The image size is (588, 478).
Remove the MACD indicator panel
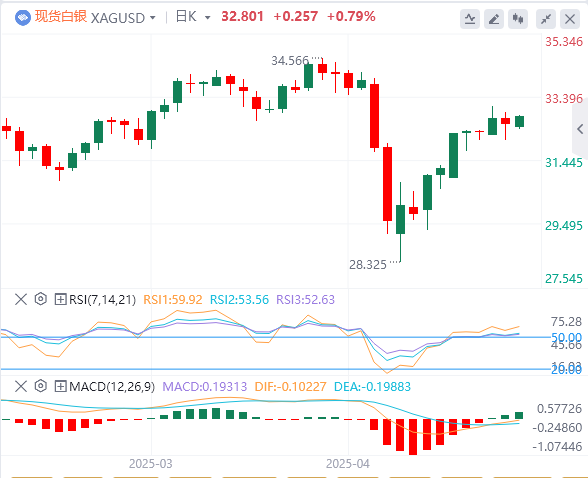pos(21,386)
